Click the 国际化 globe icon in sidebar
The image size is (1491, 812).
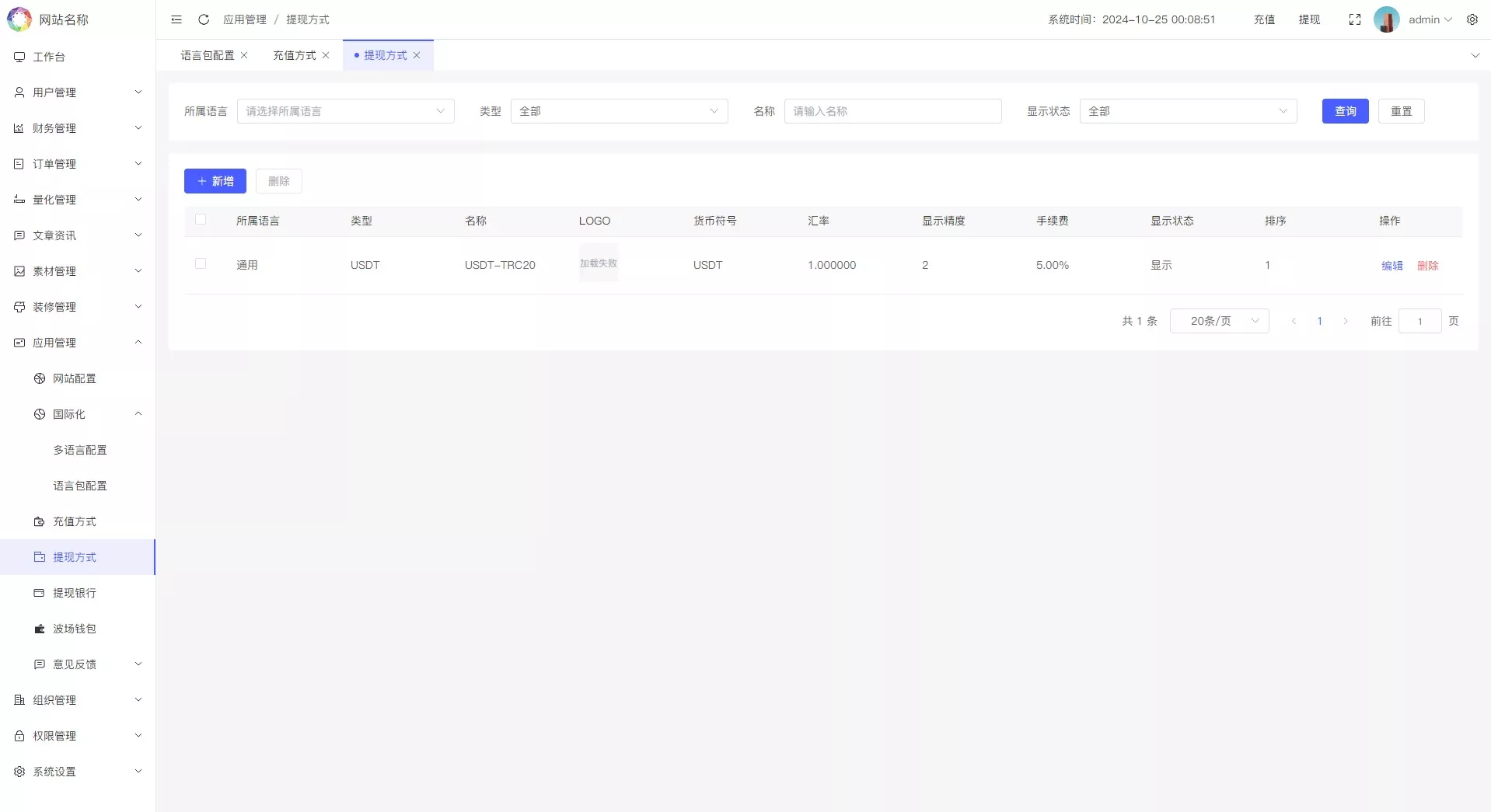(39, 413)
